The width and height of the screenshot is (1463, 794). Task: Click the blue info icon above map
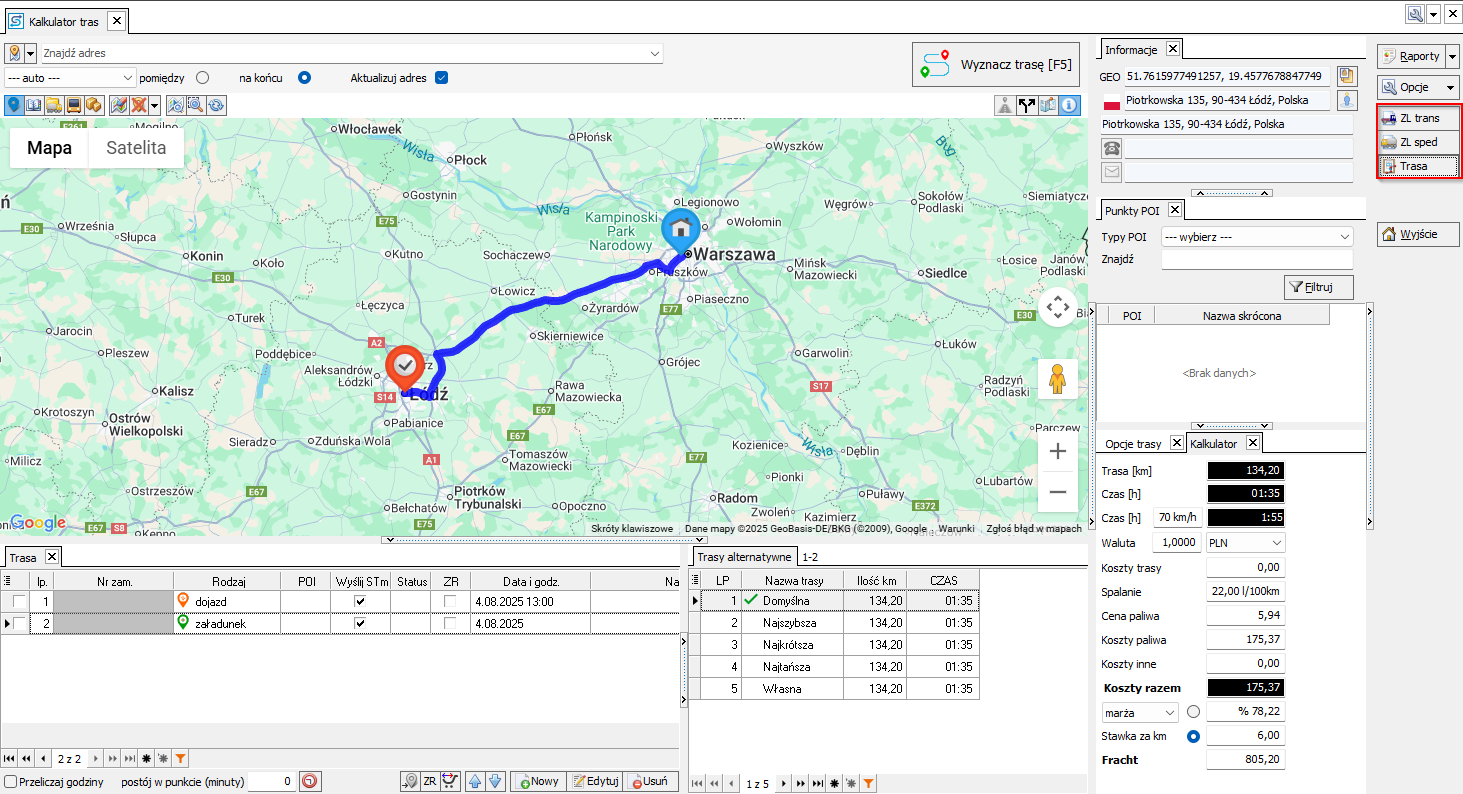pyautogui.click(x=1069, y=104)
